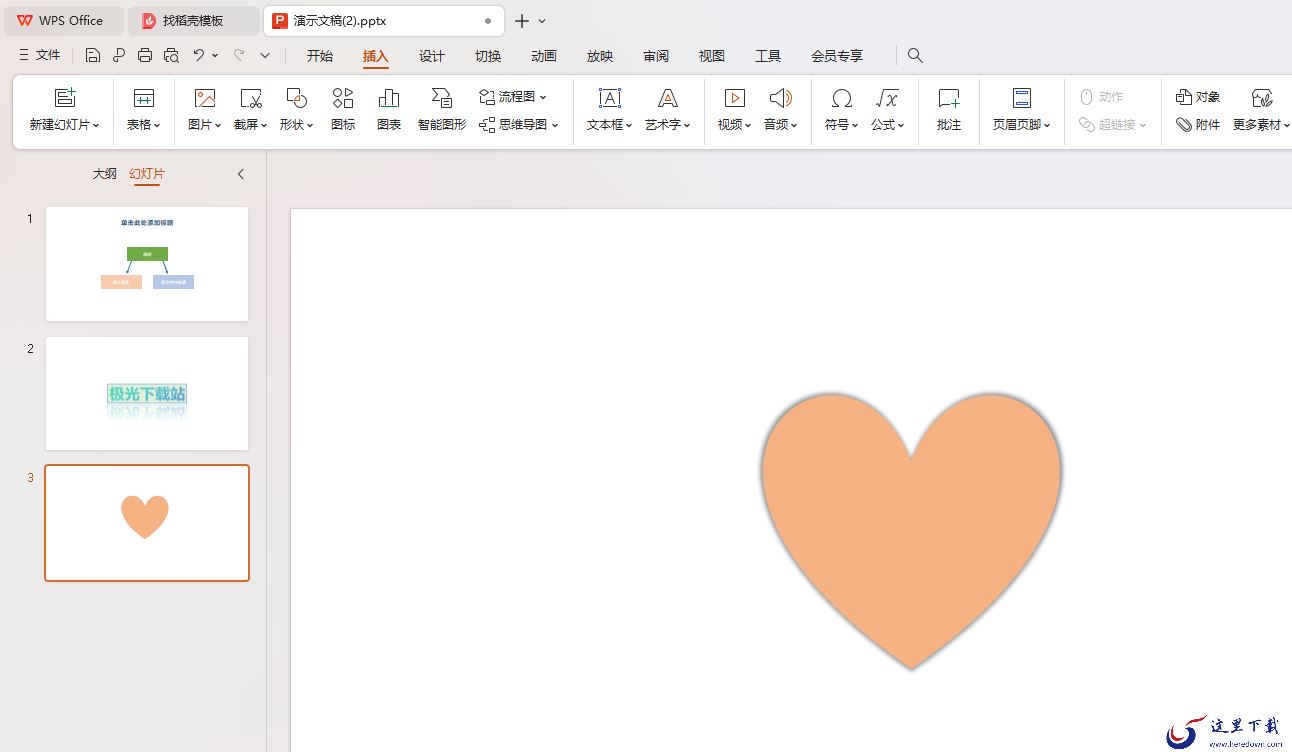Select the active 插入 ribbon tab

376,56
